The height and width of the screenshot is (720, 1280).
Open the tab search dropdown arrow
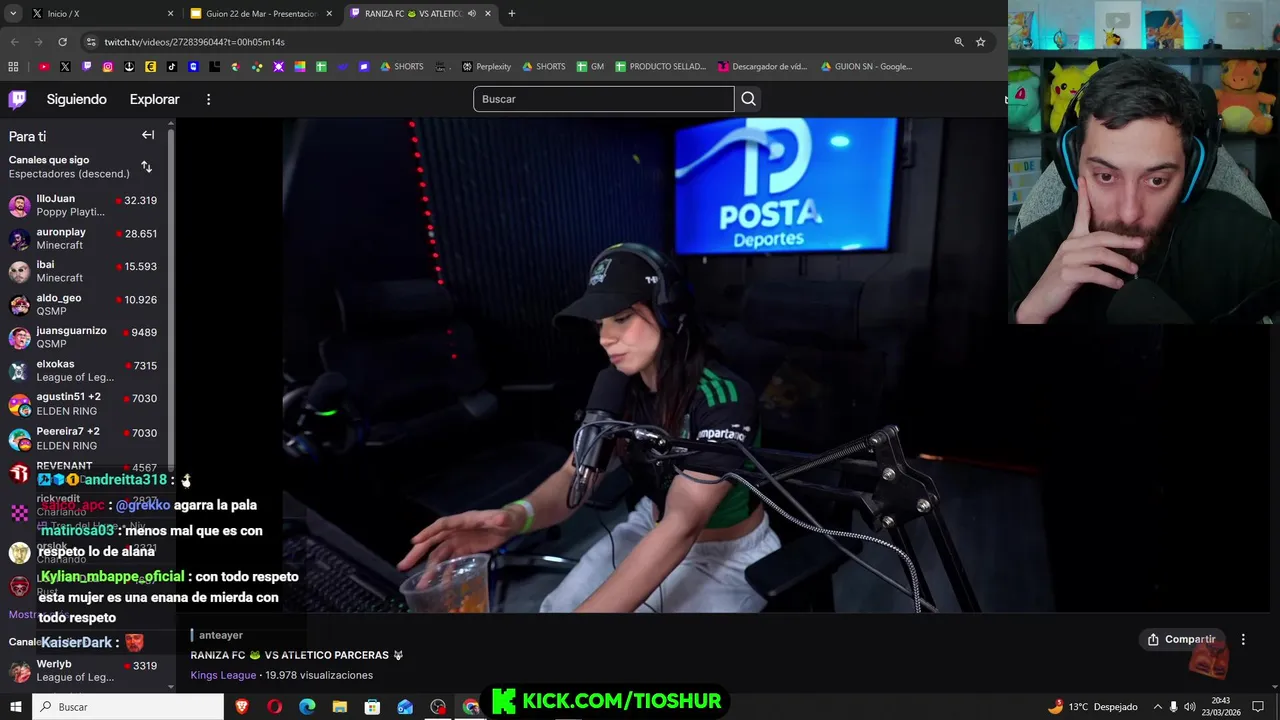click(13, 13)
